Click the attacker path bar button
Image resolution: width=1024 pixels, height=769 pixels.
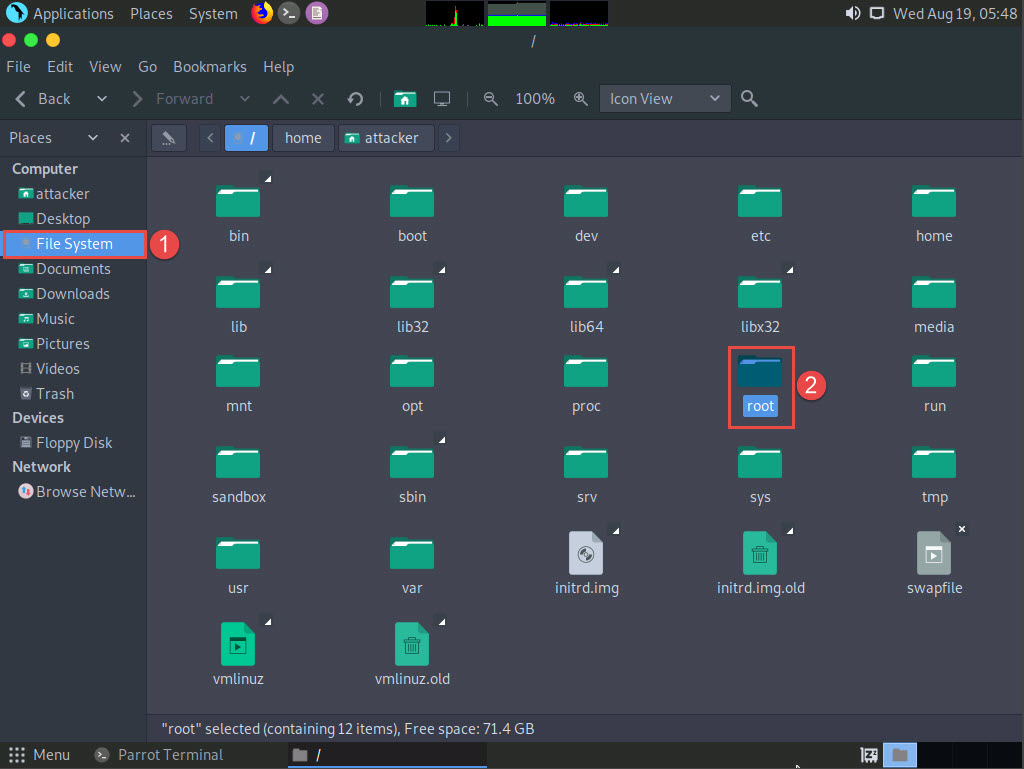[386, 138]
